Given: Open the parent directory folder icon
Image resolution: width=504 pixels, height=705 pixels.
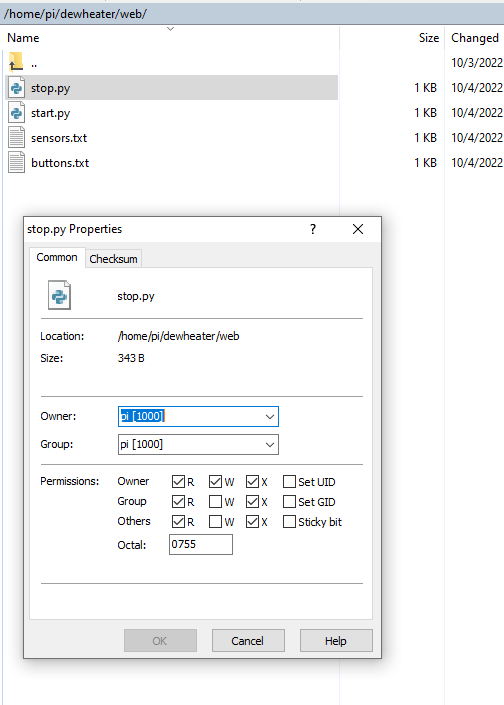Looking at the screenshot, I should pos(16,62).
